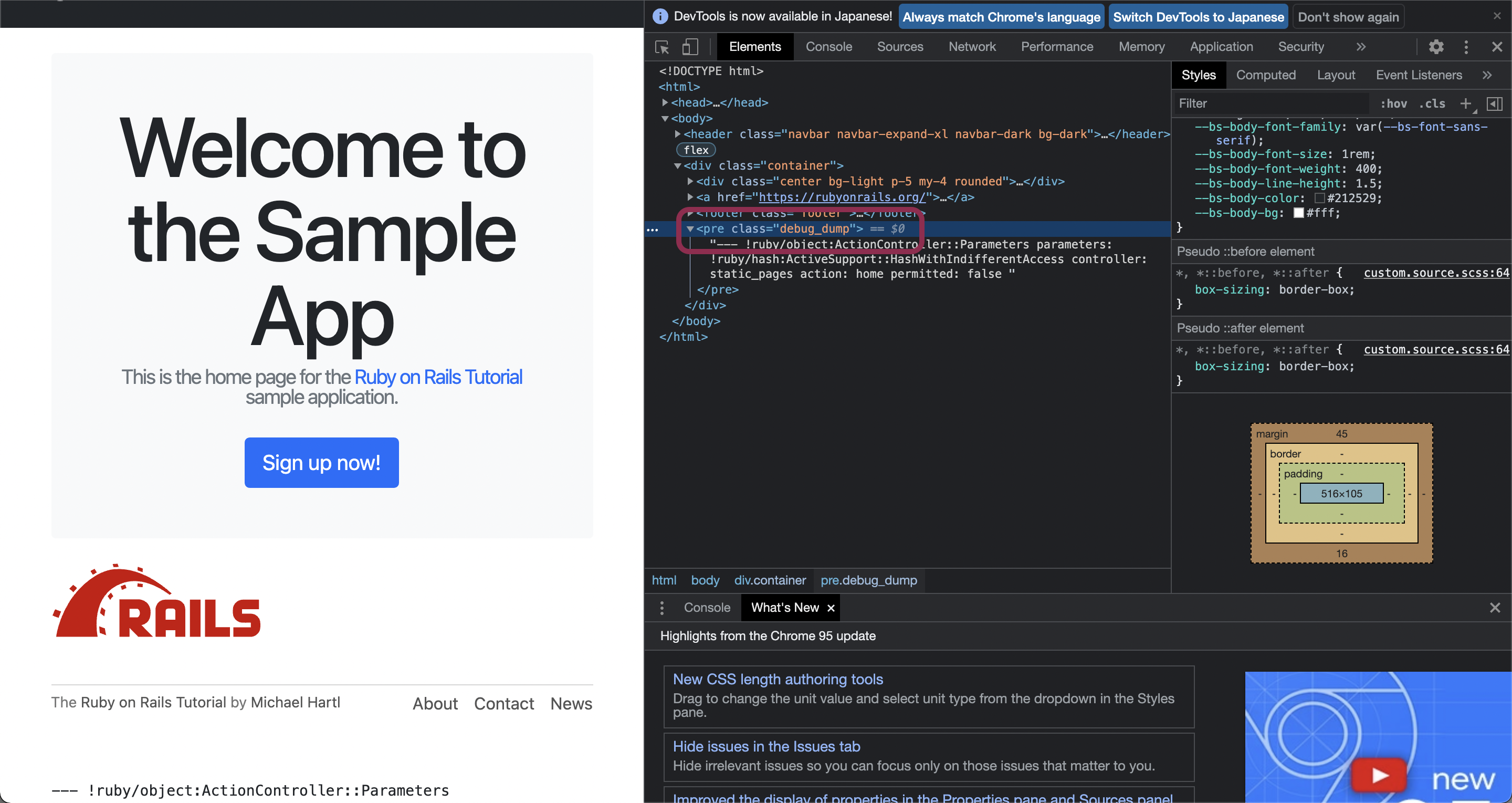This screenshot has height=803, width=1512.
Task: Add a new style rule with the + icon
Action: click(x=1466, y=103)
